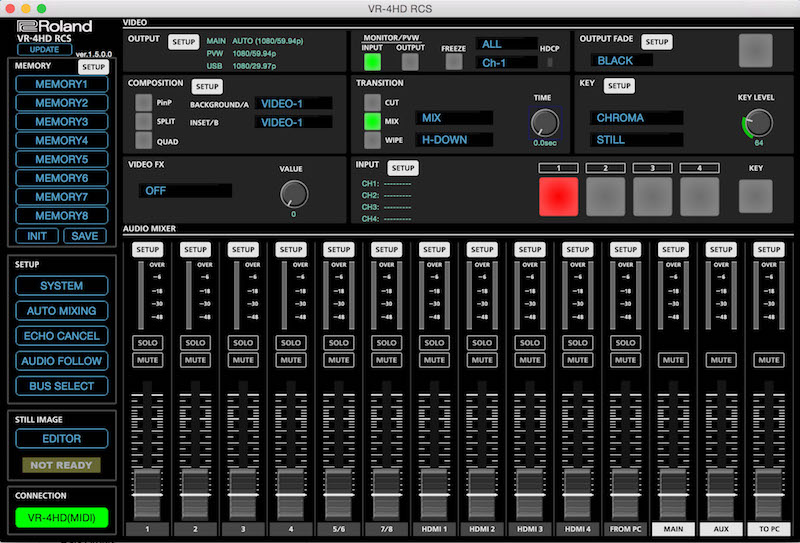Select video input 4 pad
Image resolution: width=800 pixels, height=543 pixels.
tap(699, 196)
